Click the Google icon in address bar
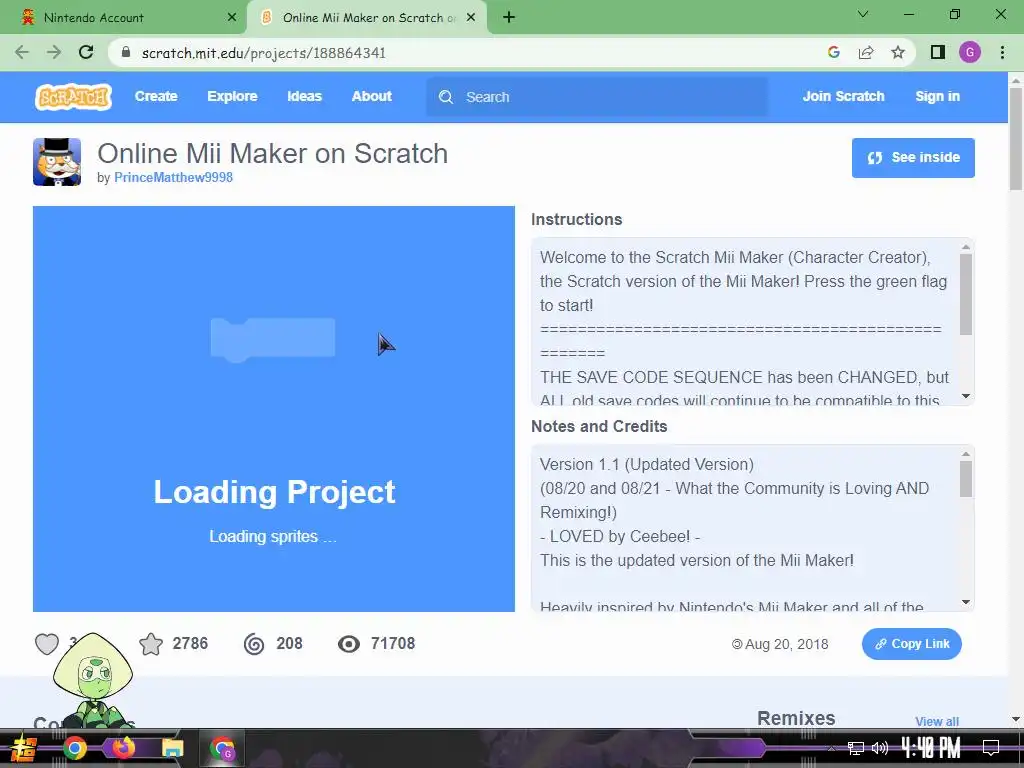 click(833, 52)
